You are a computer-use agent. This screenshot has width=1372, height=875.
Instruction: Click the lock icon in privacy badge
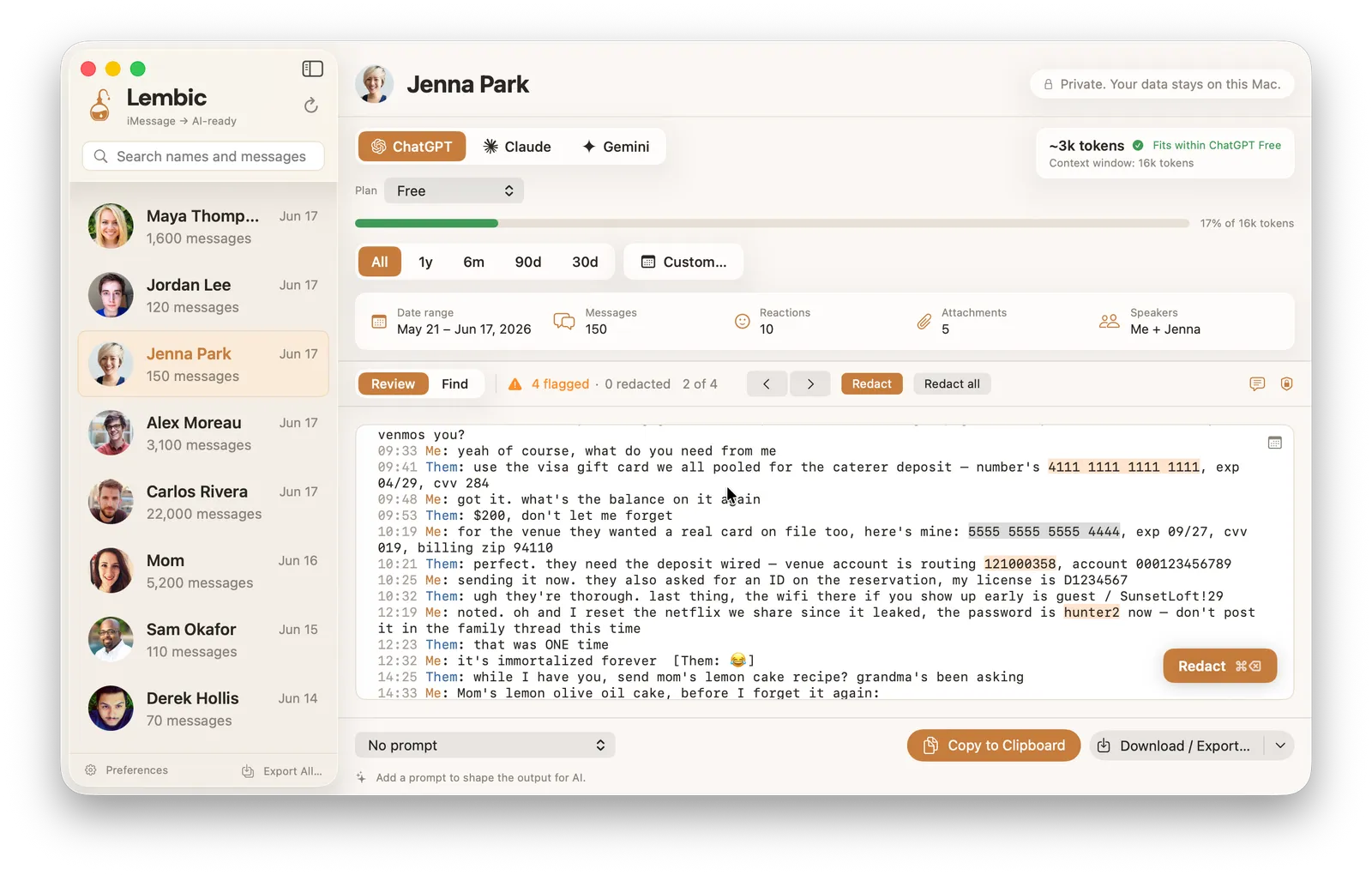pyautogui.click(x=1048, y=84)
